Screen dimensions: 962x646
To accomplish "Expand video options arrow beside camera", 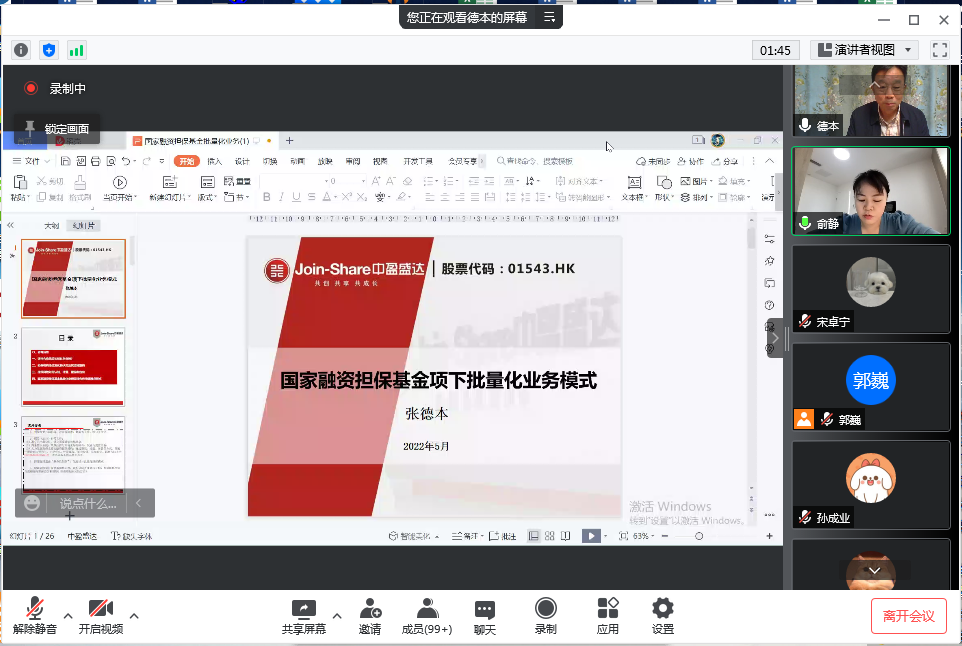I will point(134,616).
